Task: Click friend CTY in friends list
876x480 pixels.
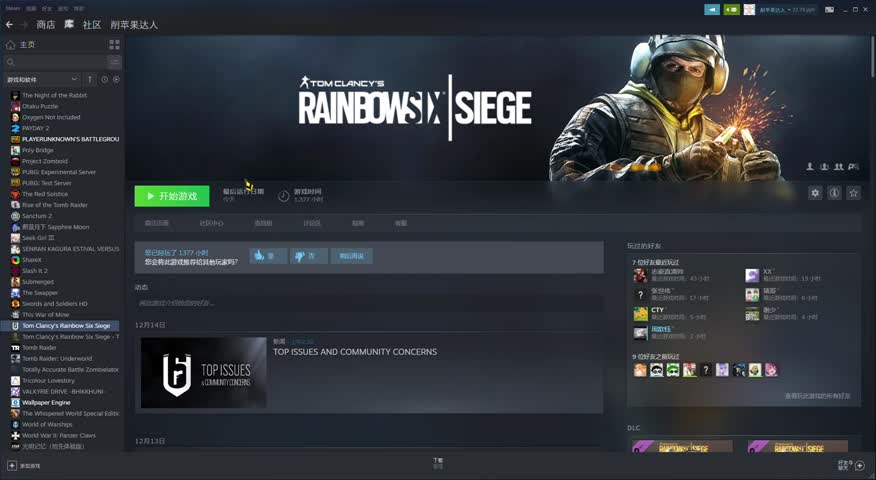Action: [x=658, y=310]
